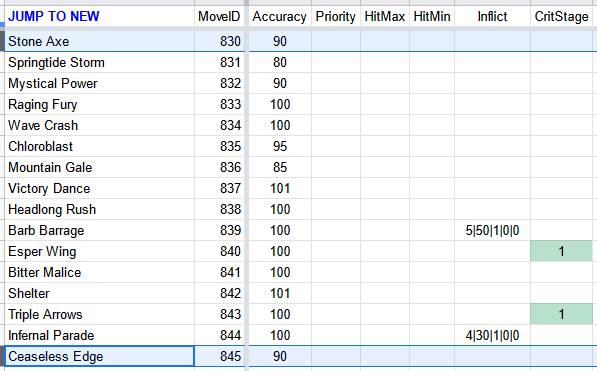Viewport: 597px width, 371px height.
Task: Click MoveID value 835
Action: [230, 146]
